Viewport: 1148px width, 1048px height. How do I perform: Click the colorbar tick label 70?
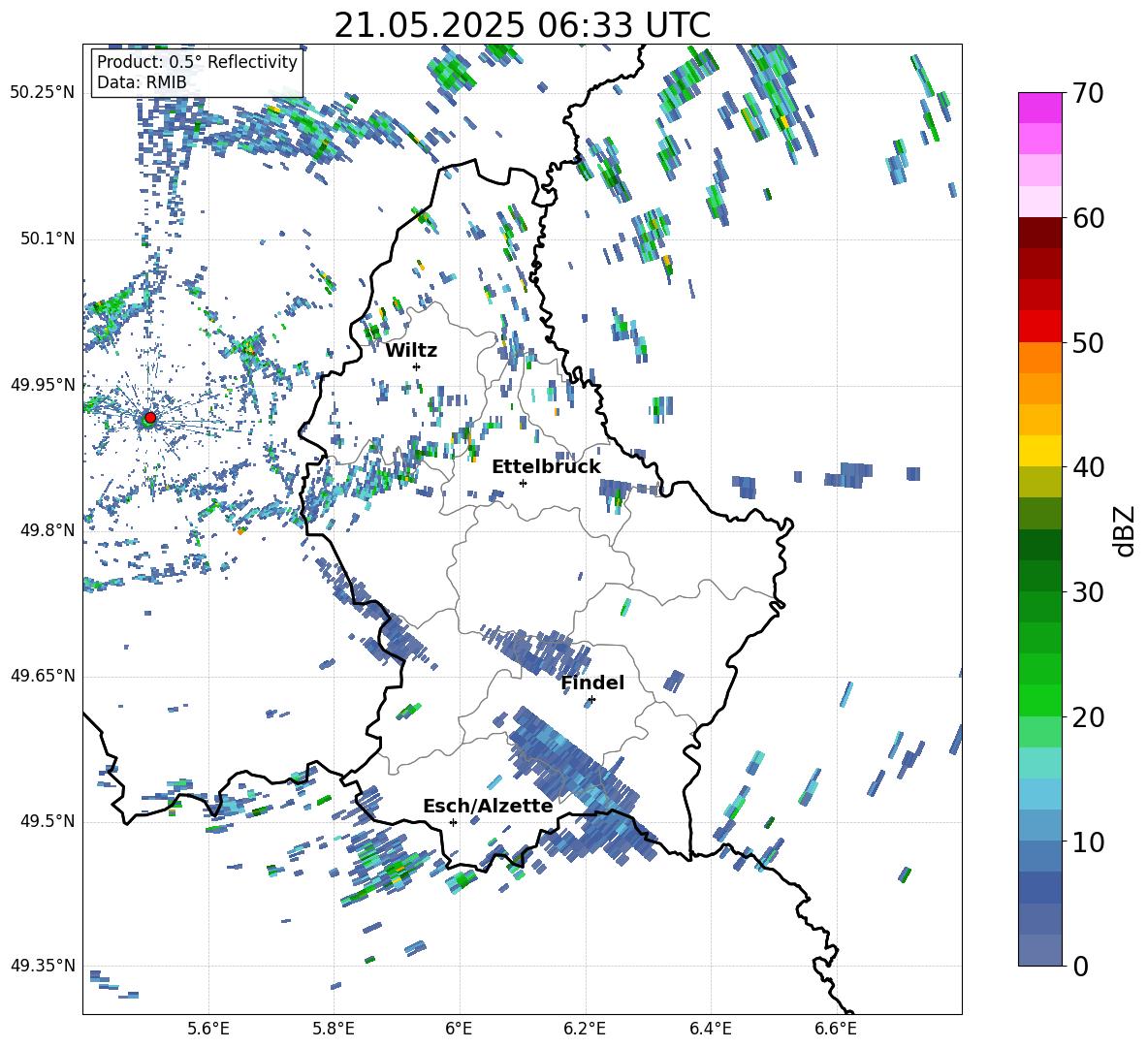coord(1088,93)
